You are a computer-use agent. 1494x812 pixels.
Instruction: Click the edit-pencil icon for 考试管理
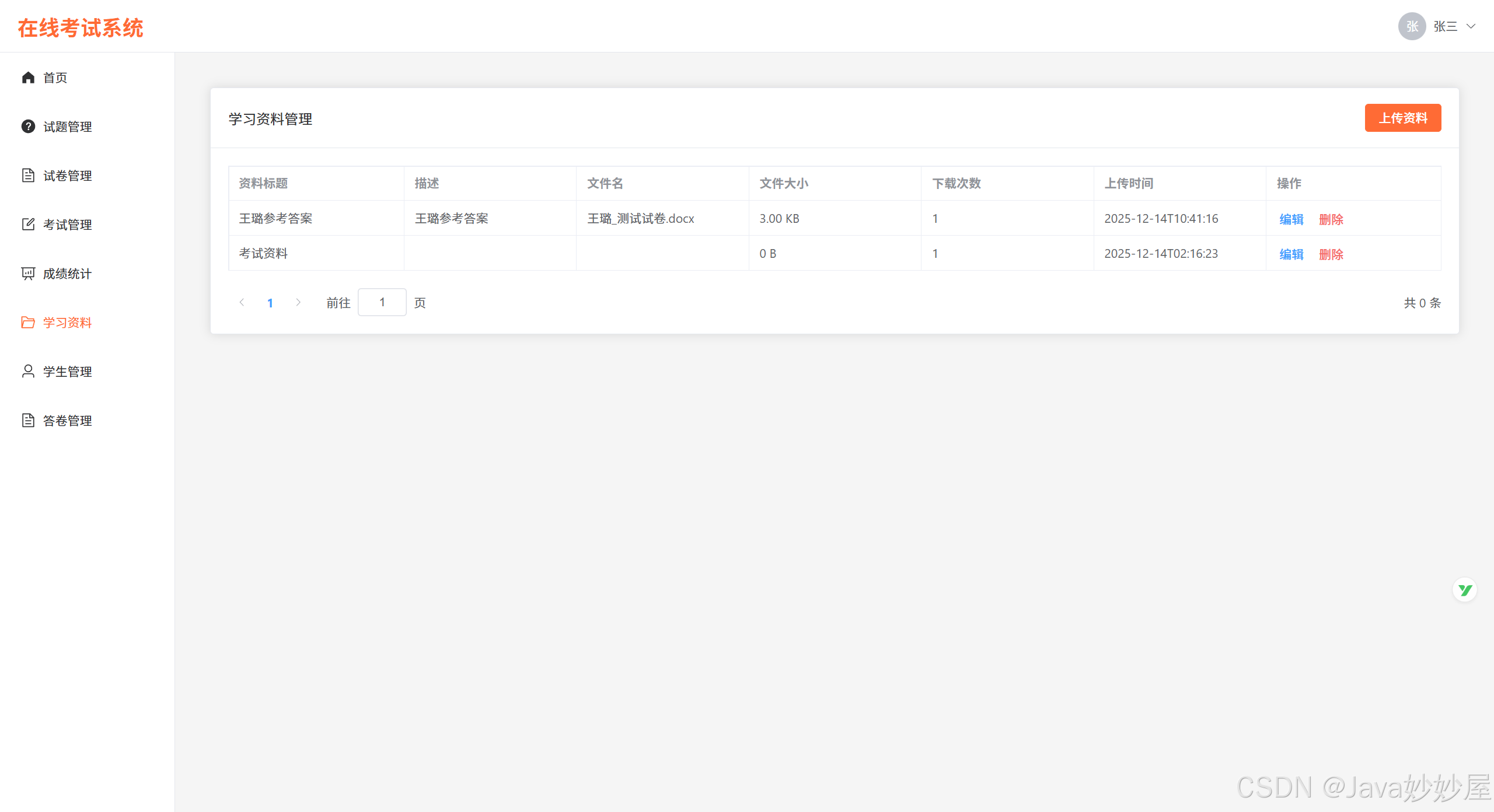tap(28, 225)
